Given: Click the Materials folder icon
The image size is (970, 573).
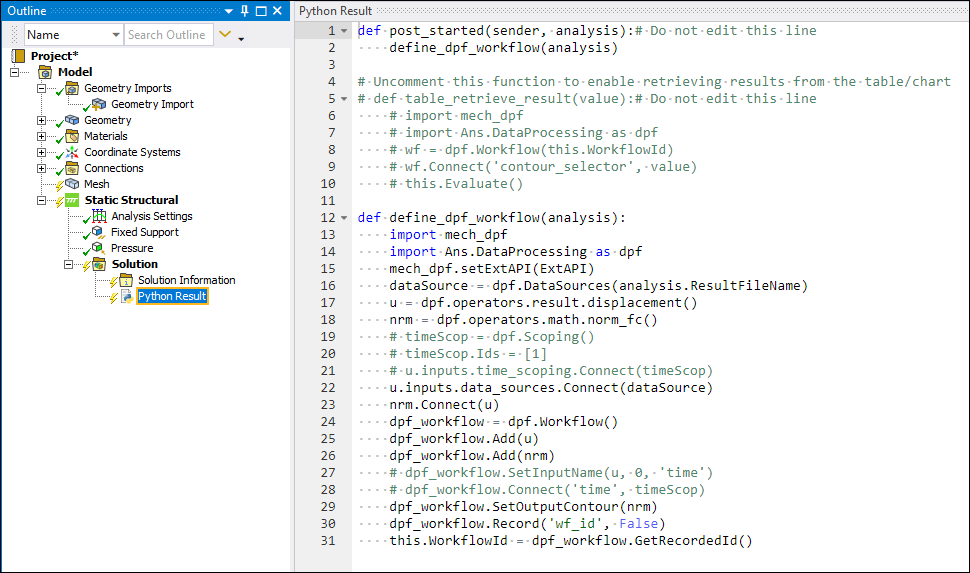Looking at the screenshot, I should coord(72,136).
